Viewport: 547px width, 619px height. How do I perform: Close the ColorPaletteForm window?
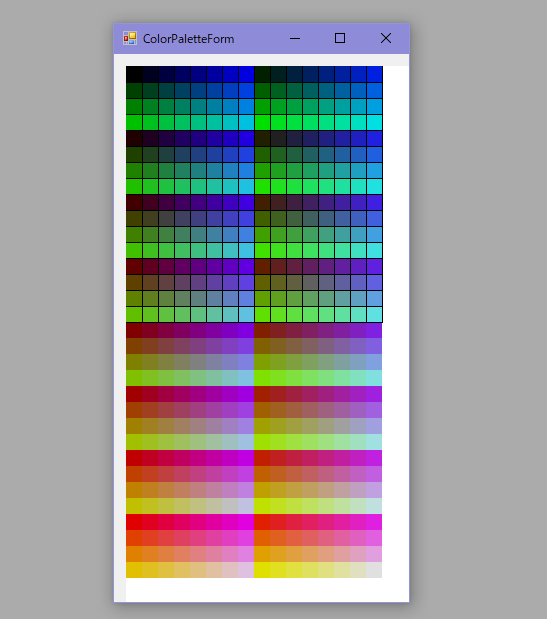click(x=386, y=38)
